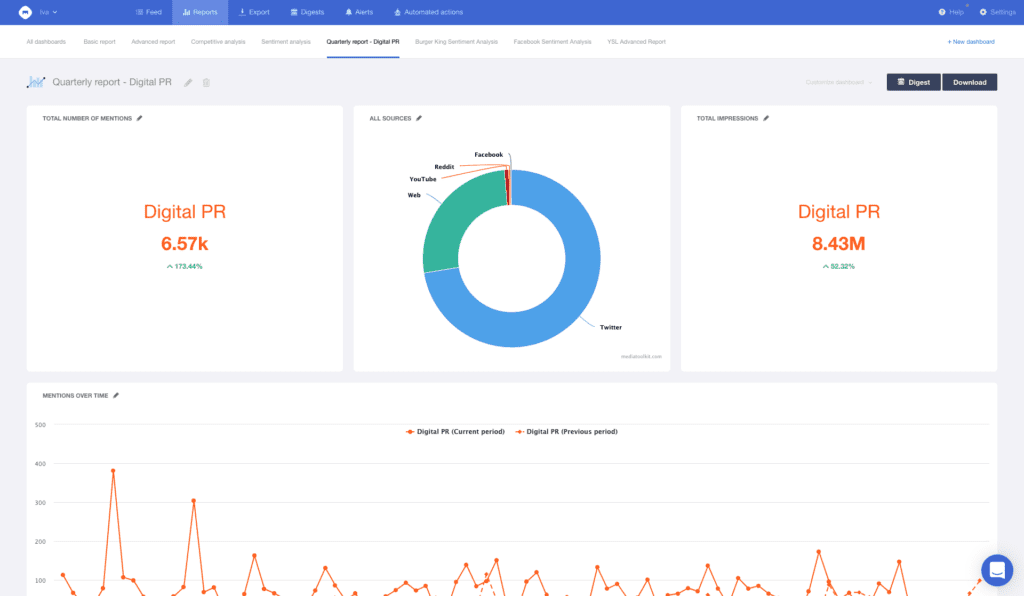Toggle Digital PR (Current period) legend series

pyautogui.click(x=454, y=431)
